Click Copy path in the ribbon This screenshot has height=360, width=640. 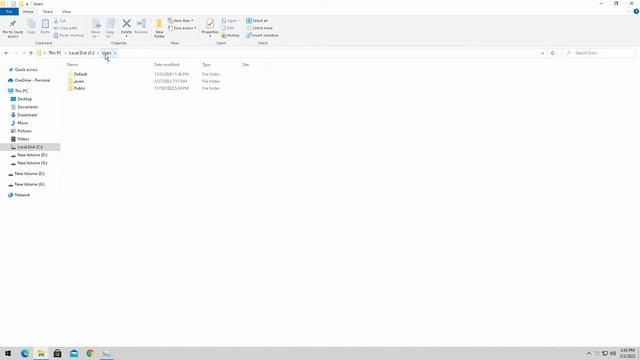click(x=65, y=28)
